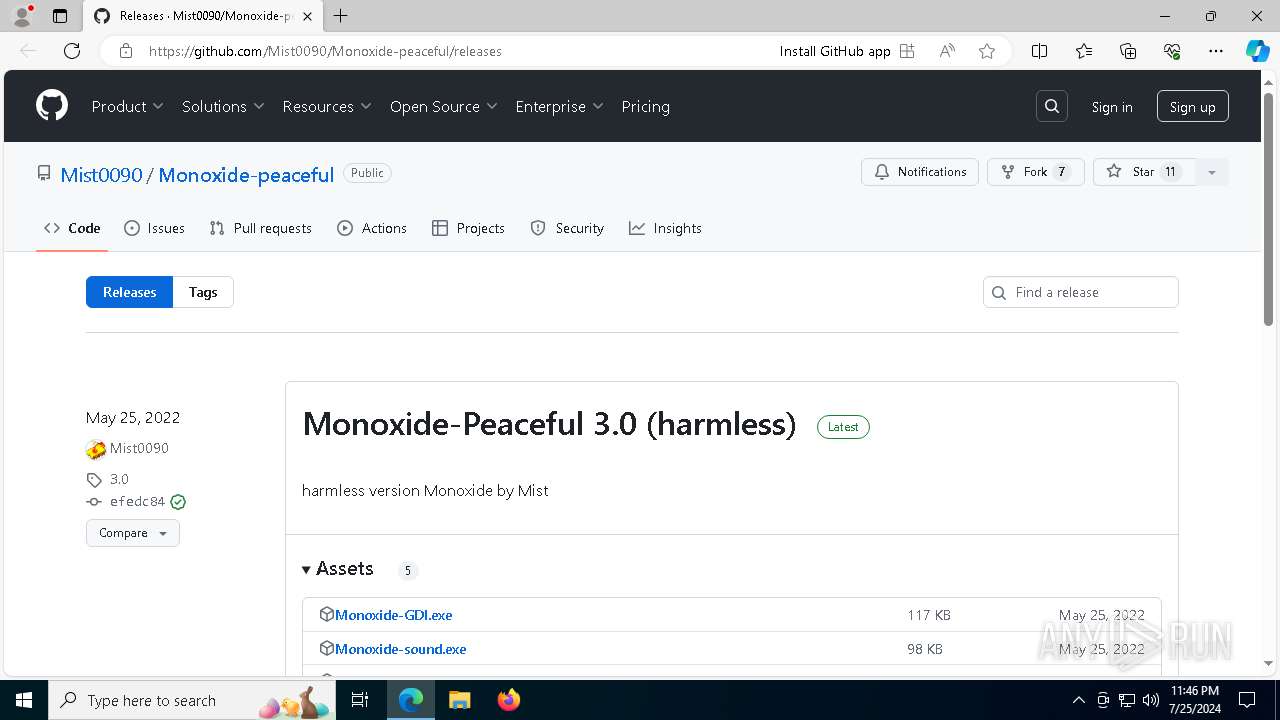The width and height of the screenshot is (1280, 720).
Task: Open Monoxide-Peaceful 3.0 release title
Action: [549, 424]
